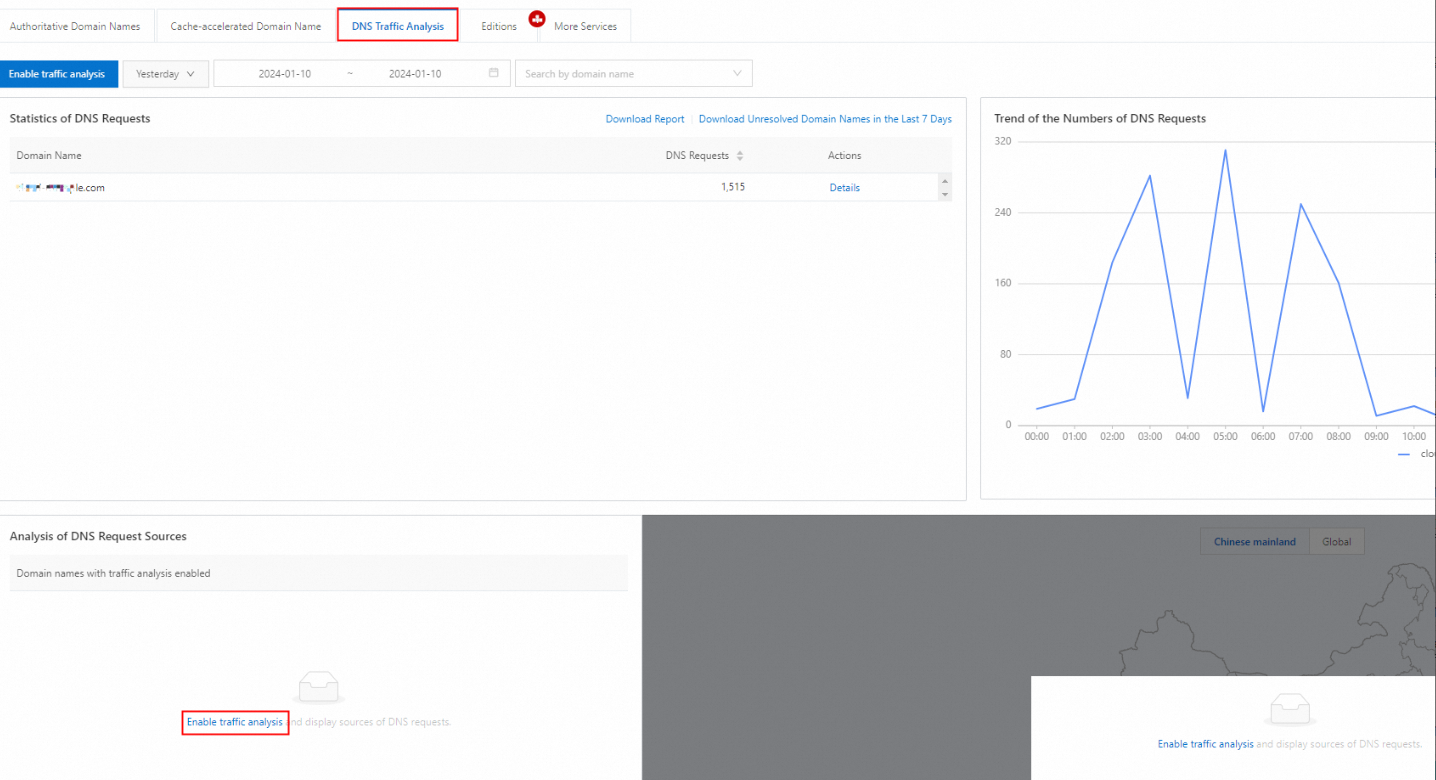Click the 00:00 label on the chart axis
This screenshot has height=780, width=1436.
[1037, 437]
